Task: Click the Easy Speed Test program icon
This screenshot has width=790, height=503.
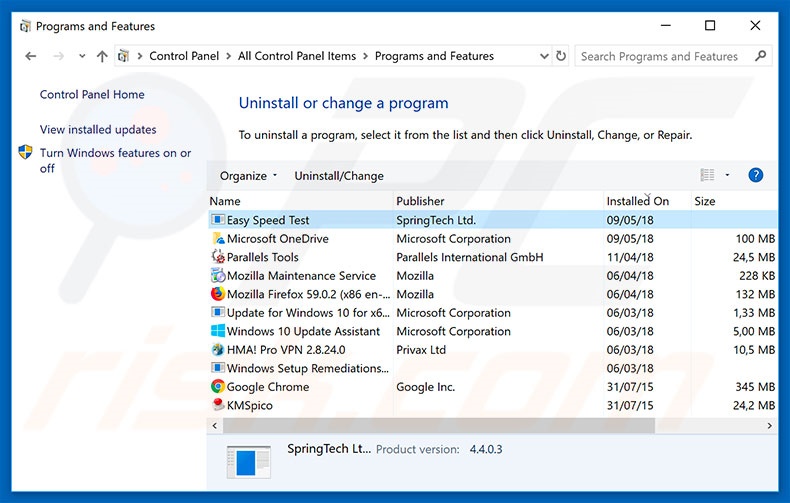Action: 218,220
